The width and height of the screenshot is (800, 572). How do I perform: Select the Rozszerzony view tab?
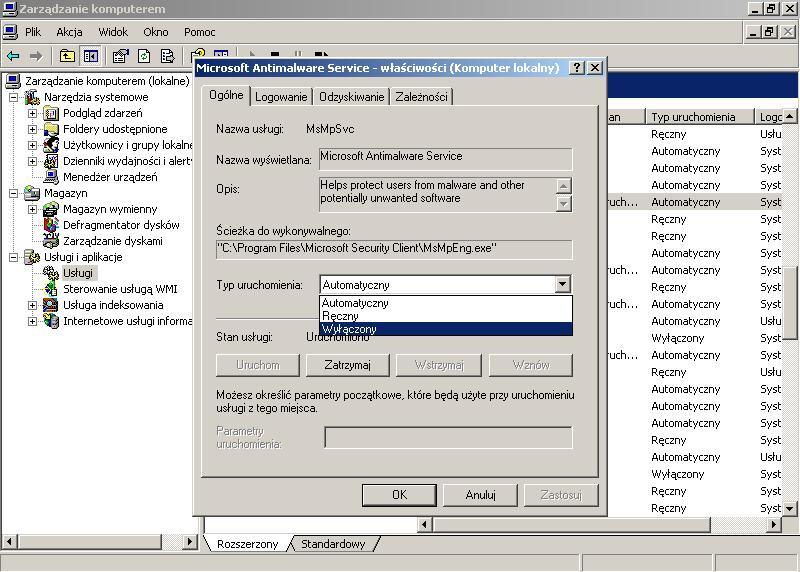(247, 544)
